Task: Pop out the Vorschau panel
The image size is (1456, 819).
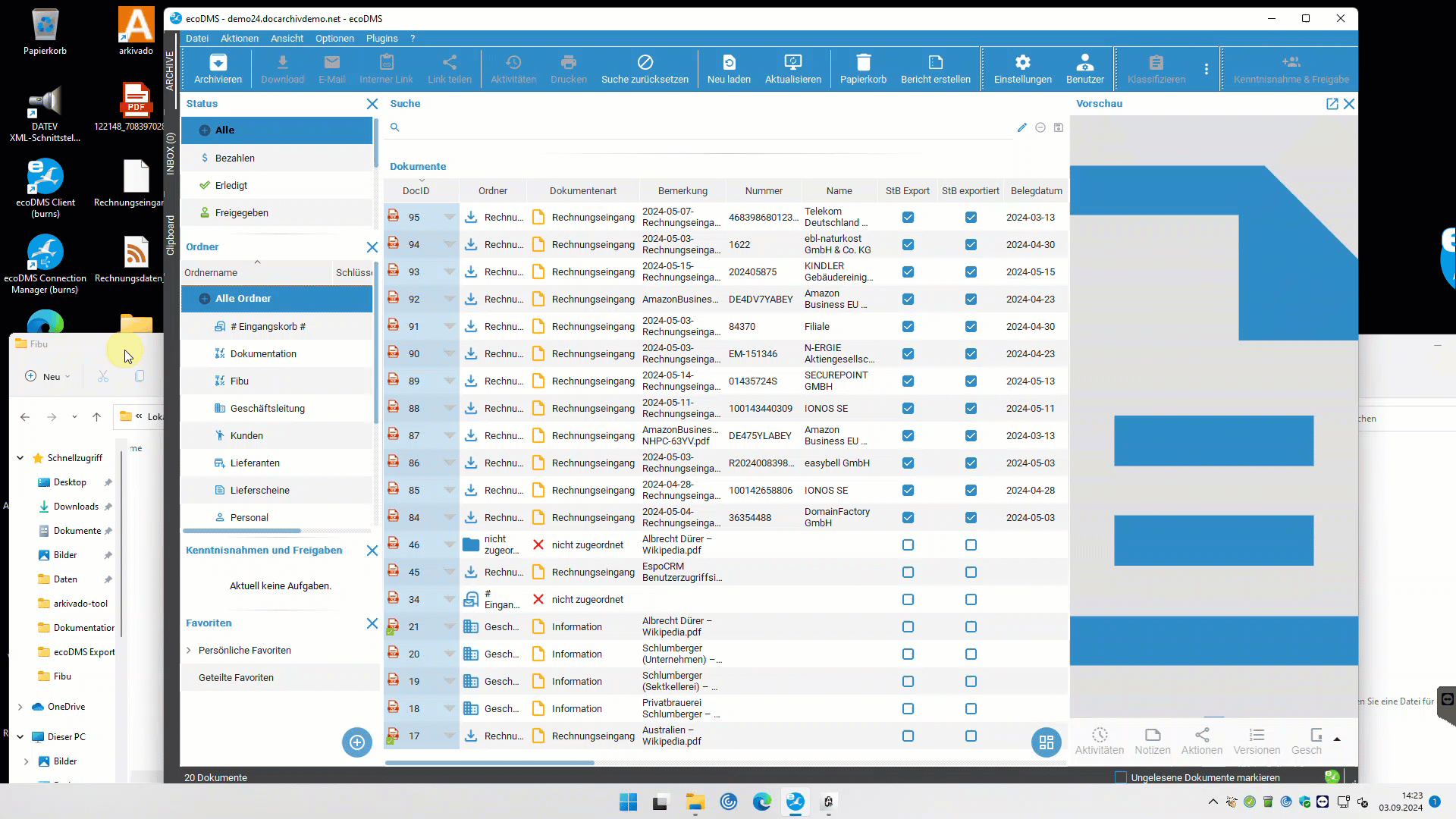Action: (1332, 104)
